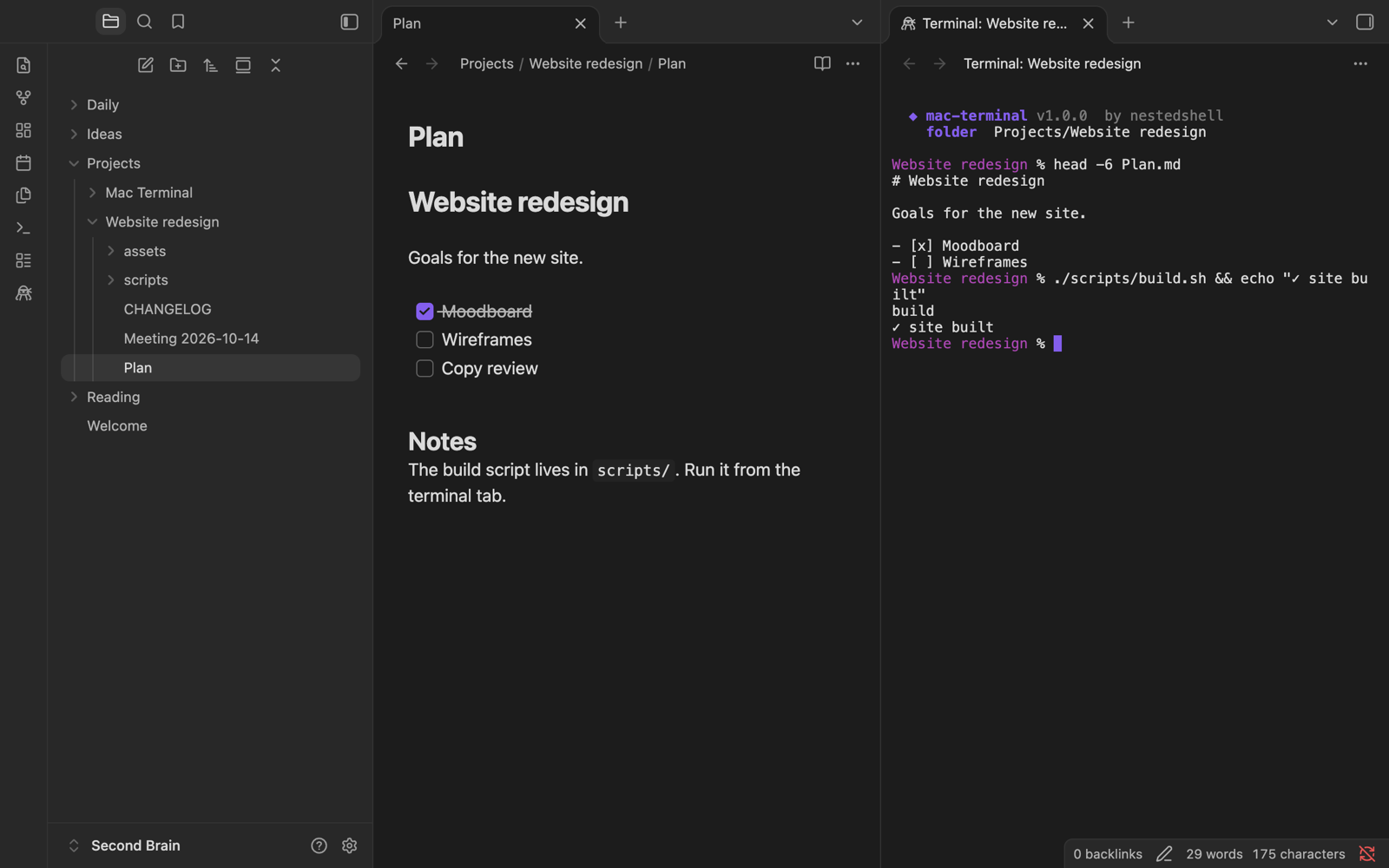The height and width of the screenshot is (868, 1389).
Task: Toggle the left sidebar collapse icon
Action: pyautogui.click(x=349, y=23)
